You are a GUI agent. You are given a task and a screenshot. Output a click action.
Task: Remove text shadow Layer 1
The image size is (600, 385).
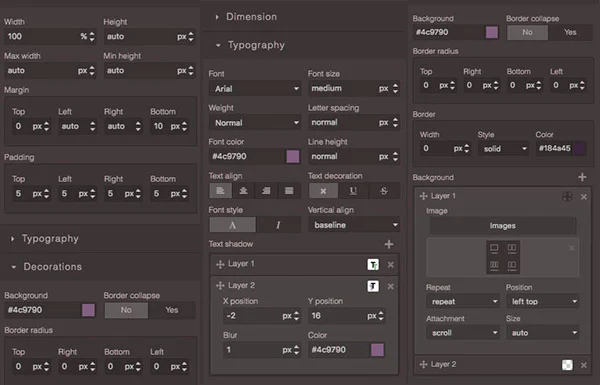[391, 264]
